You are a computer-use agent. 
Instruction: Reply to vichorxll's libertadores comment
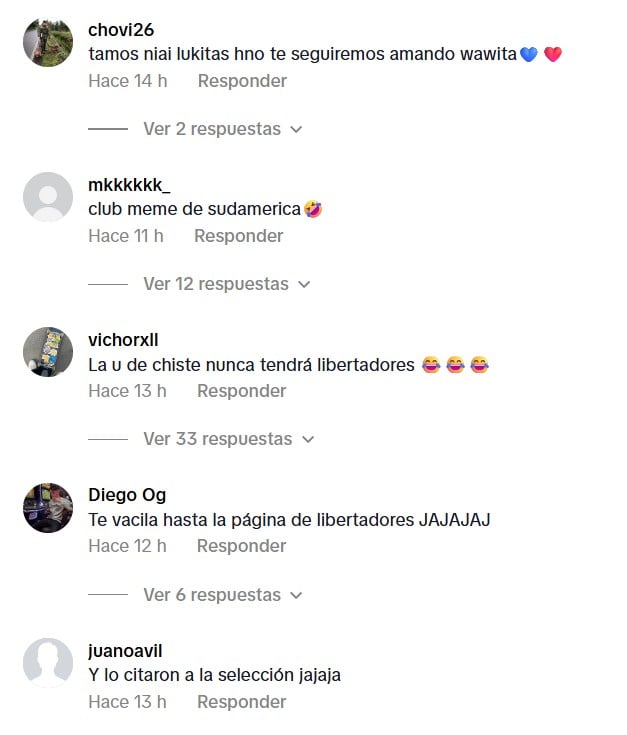point(241,391)
